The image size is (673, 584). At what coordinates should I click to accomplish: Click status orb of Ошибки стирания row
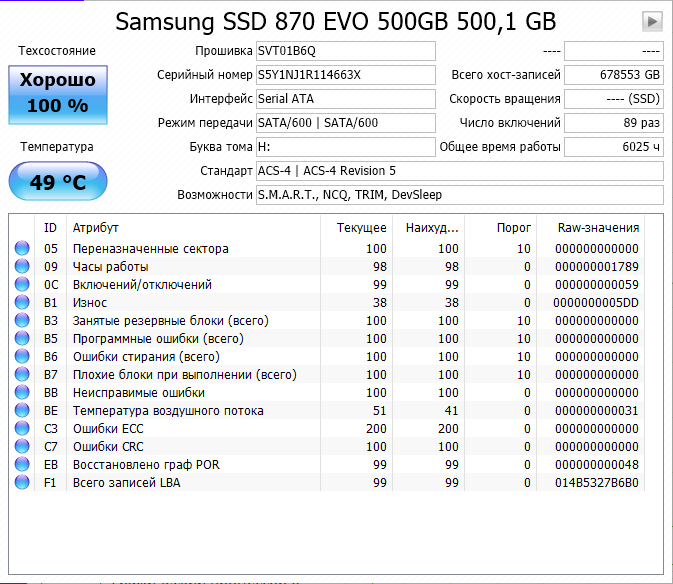[22, 356]
